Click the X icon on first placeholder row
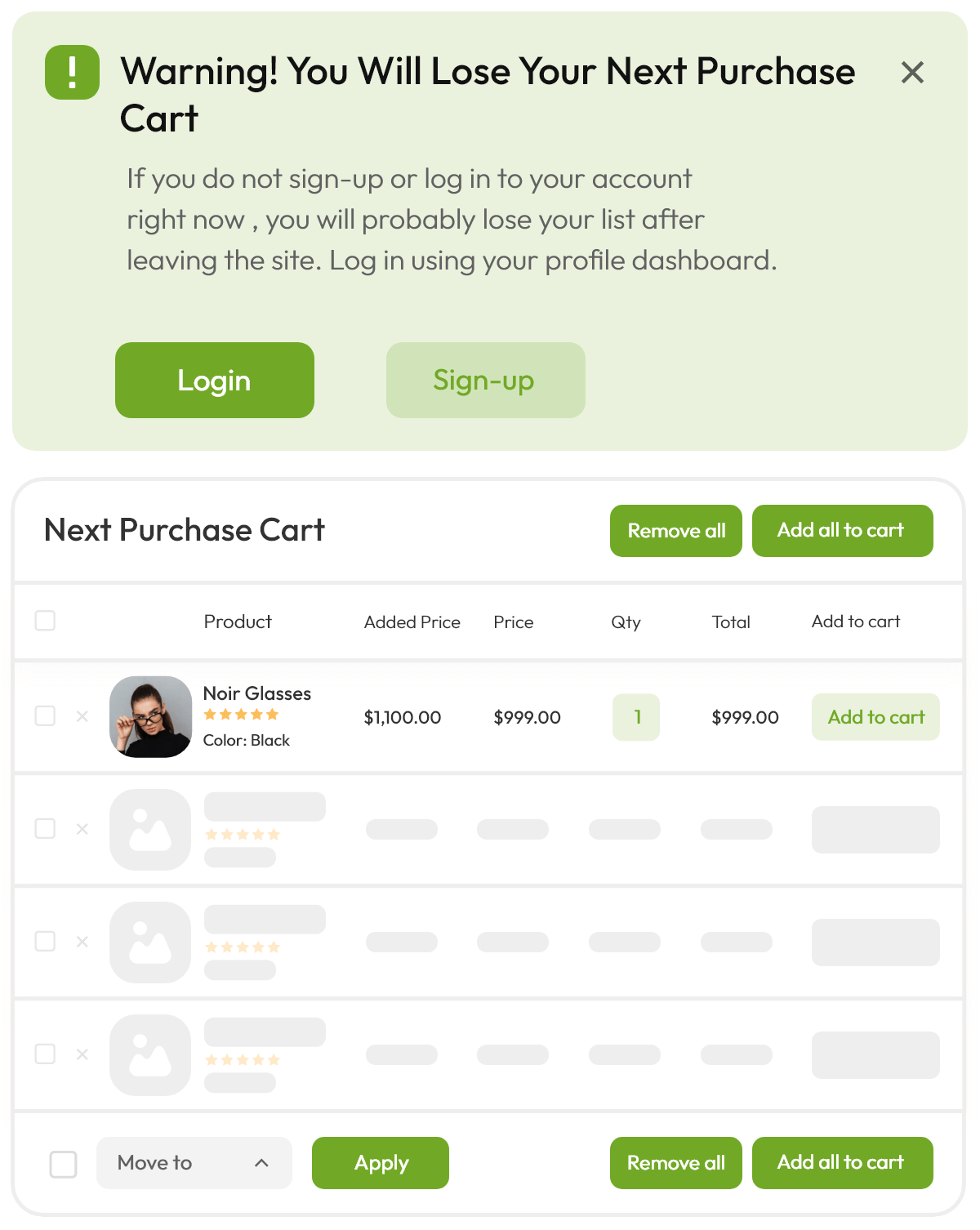Viewport: 980px width, 1230px height. point(82,829)
